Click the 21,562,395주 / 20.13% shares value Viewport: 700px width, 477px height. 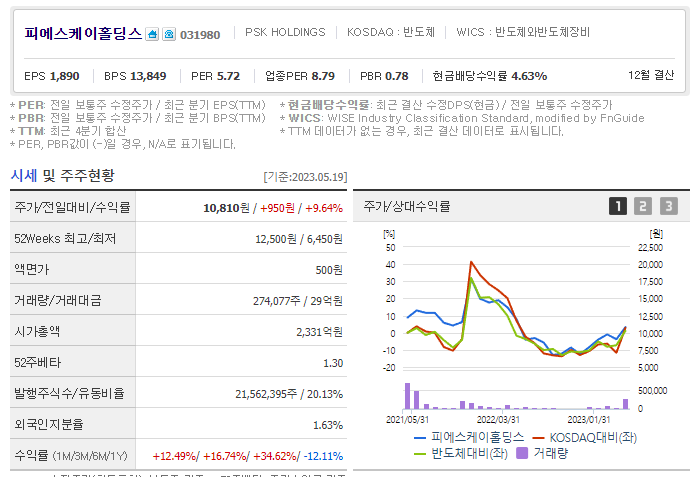click(x=289, y=394)
